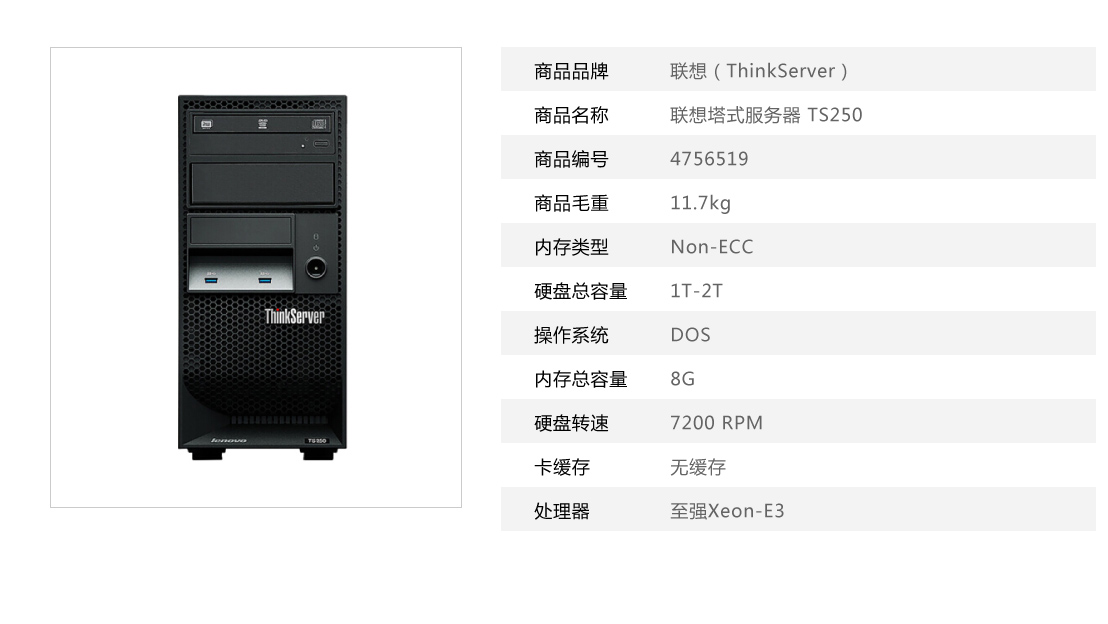Viewport: 1108px width, 624px height.
Task: Click the round power button on server
Action: point(315,267)
